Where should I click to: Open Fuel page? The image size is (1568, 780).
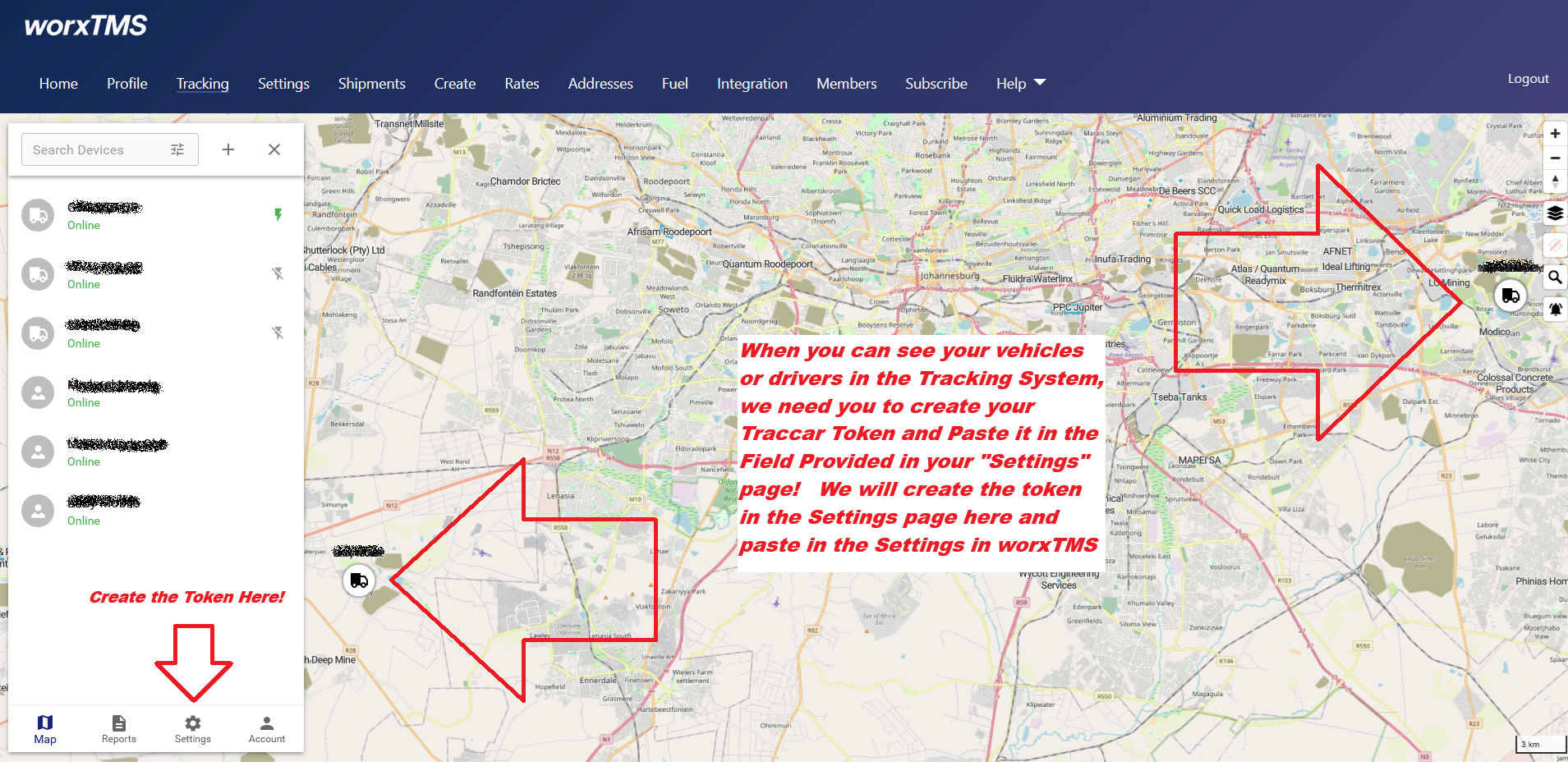675,84
